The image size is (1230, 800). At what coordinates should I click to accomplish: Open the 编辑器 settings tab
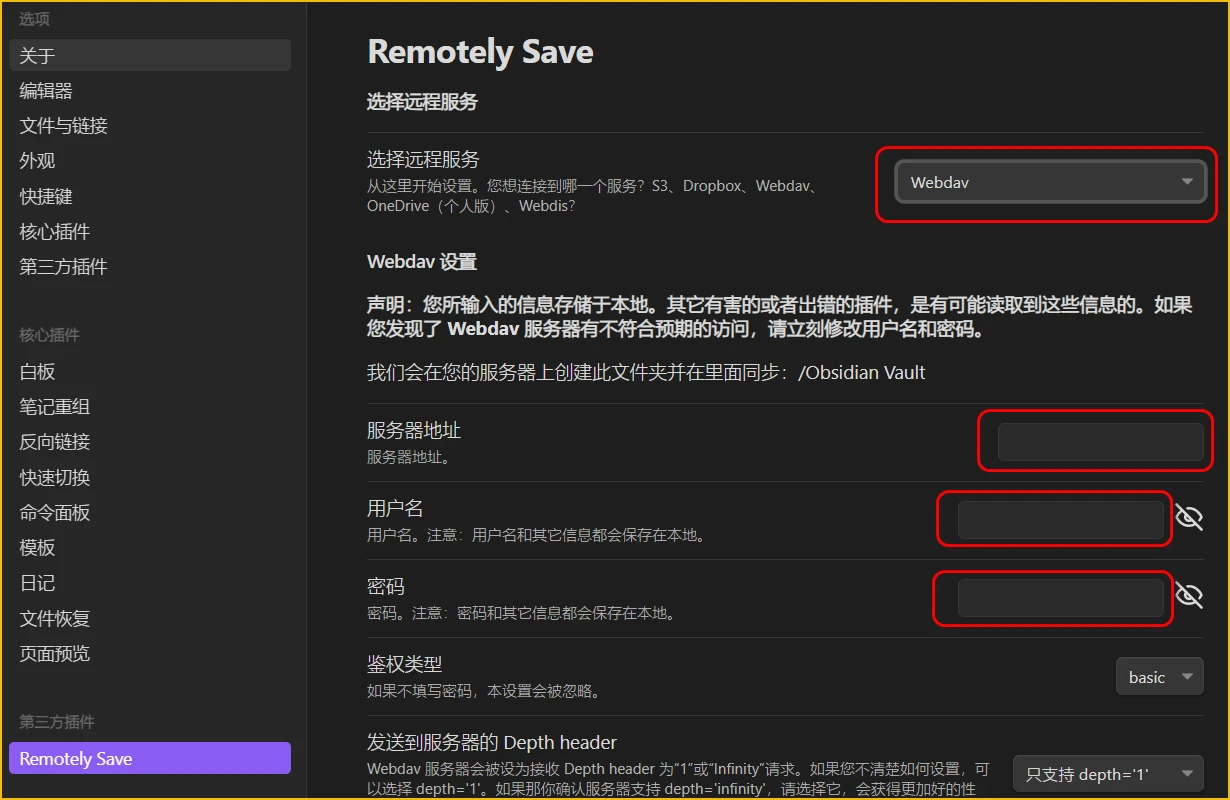pos(150,91)
